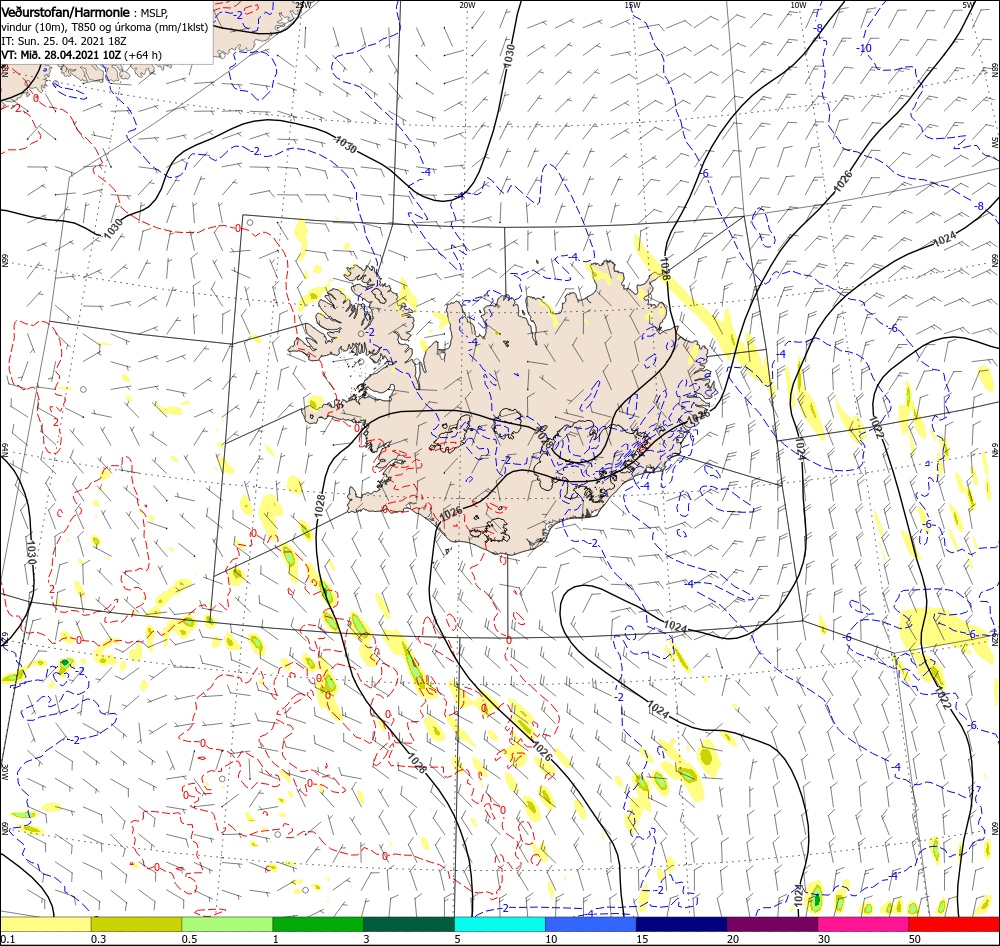The height and width of the screenshot is (946, 1000).
Task: Click the 'IT: Sun. 25. 04. 2021 18Z' line
Action: click(64, 41)
